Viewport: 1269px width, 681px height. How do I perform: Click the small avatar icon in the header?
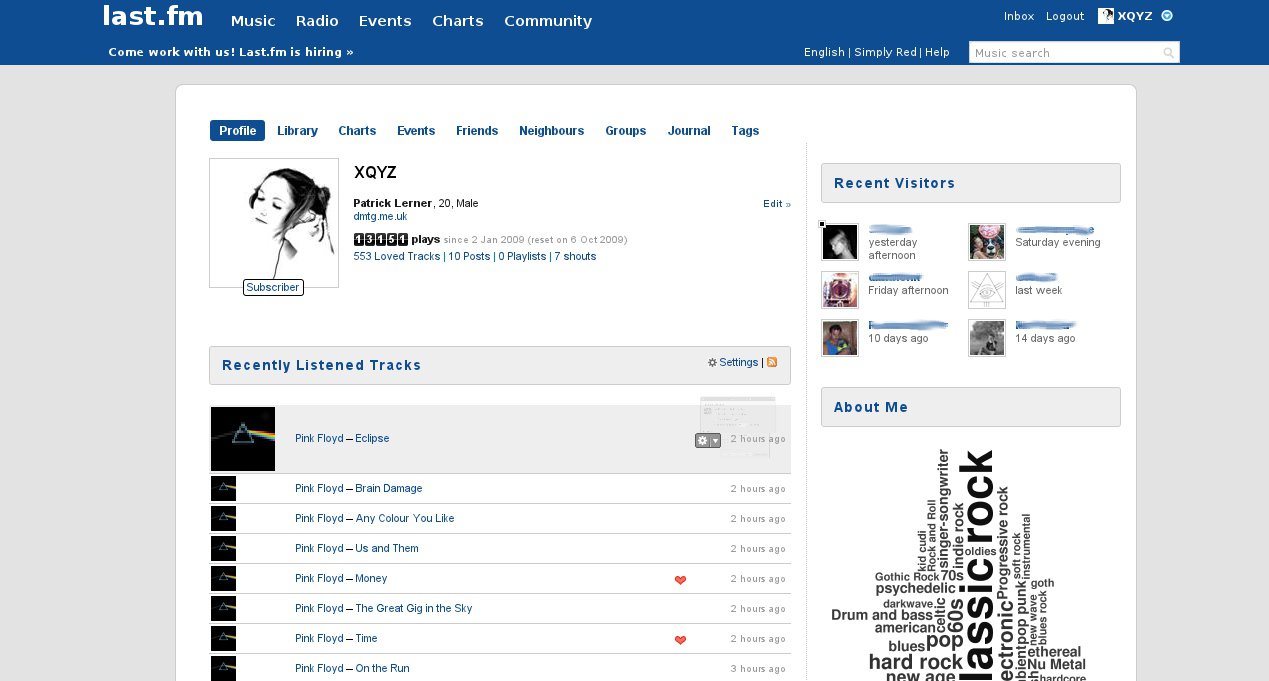tap(1106, 16)
